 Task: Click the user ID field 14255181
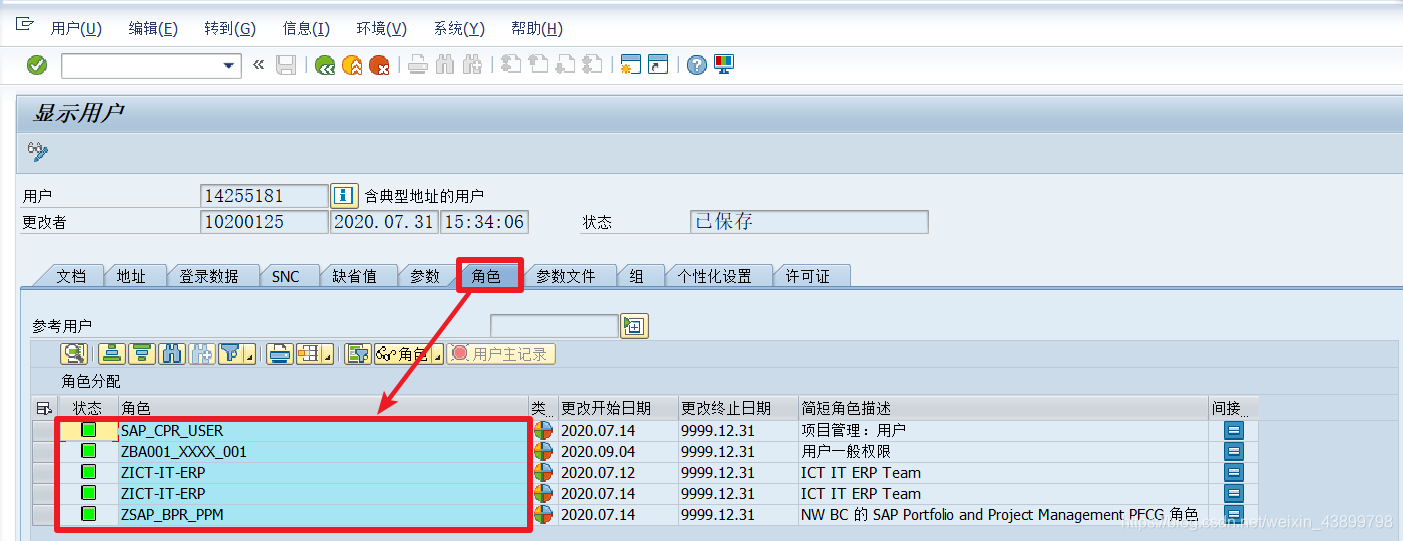coord(265,195)
